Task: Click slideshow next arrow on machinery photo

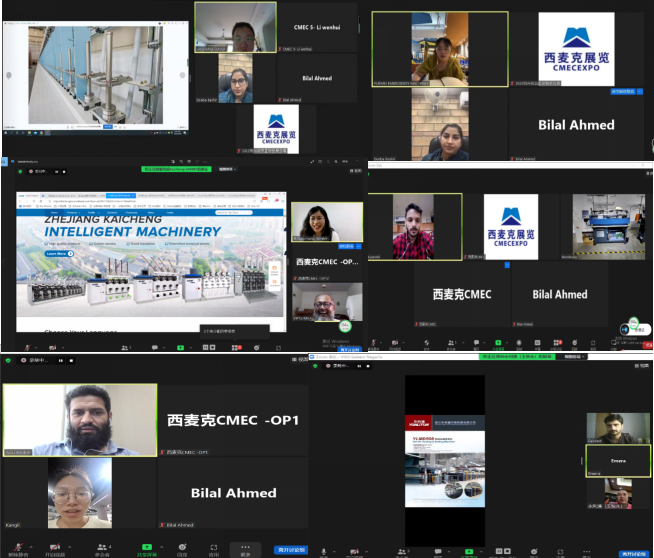Action: [x=182, y=75]
